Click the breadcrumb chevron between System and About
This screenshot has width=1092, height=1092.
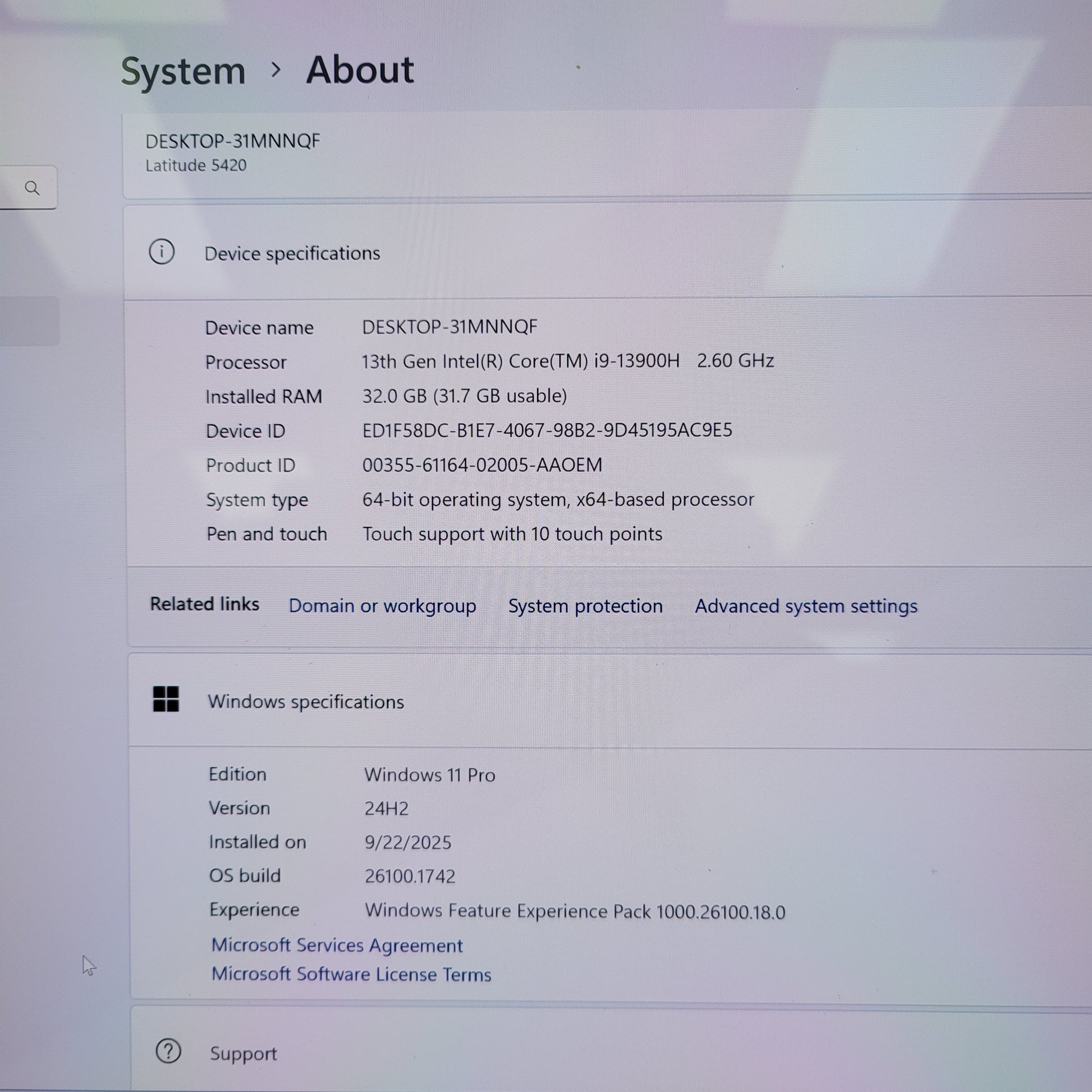click(x=276, y=70)
